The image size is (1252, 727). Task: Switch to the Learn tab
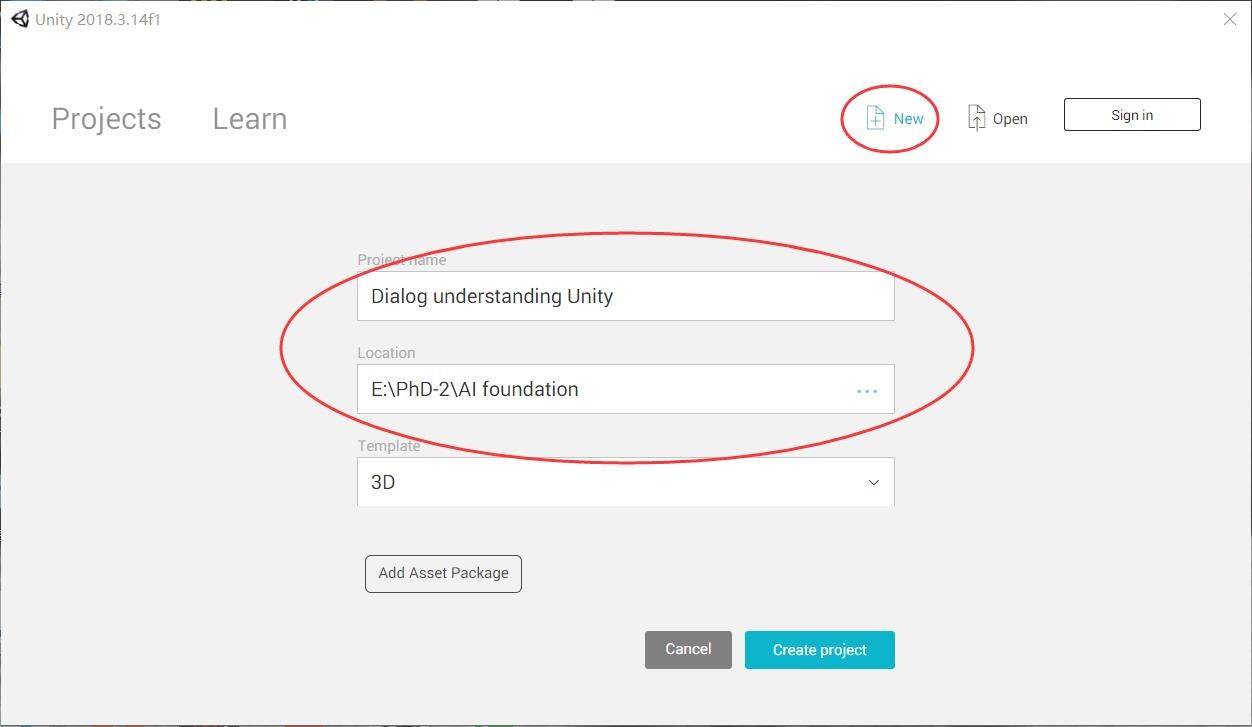pos(249,119)
